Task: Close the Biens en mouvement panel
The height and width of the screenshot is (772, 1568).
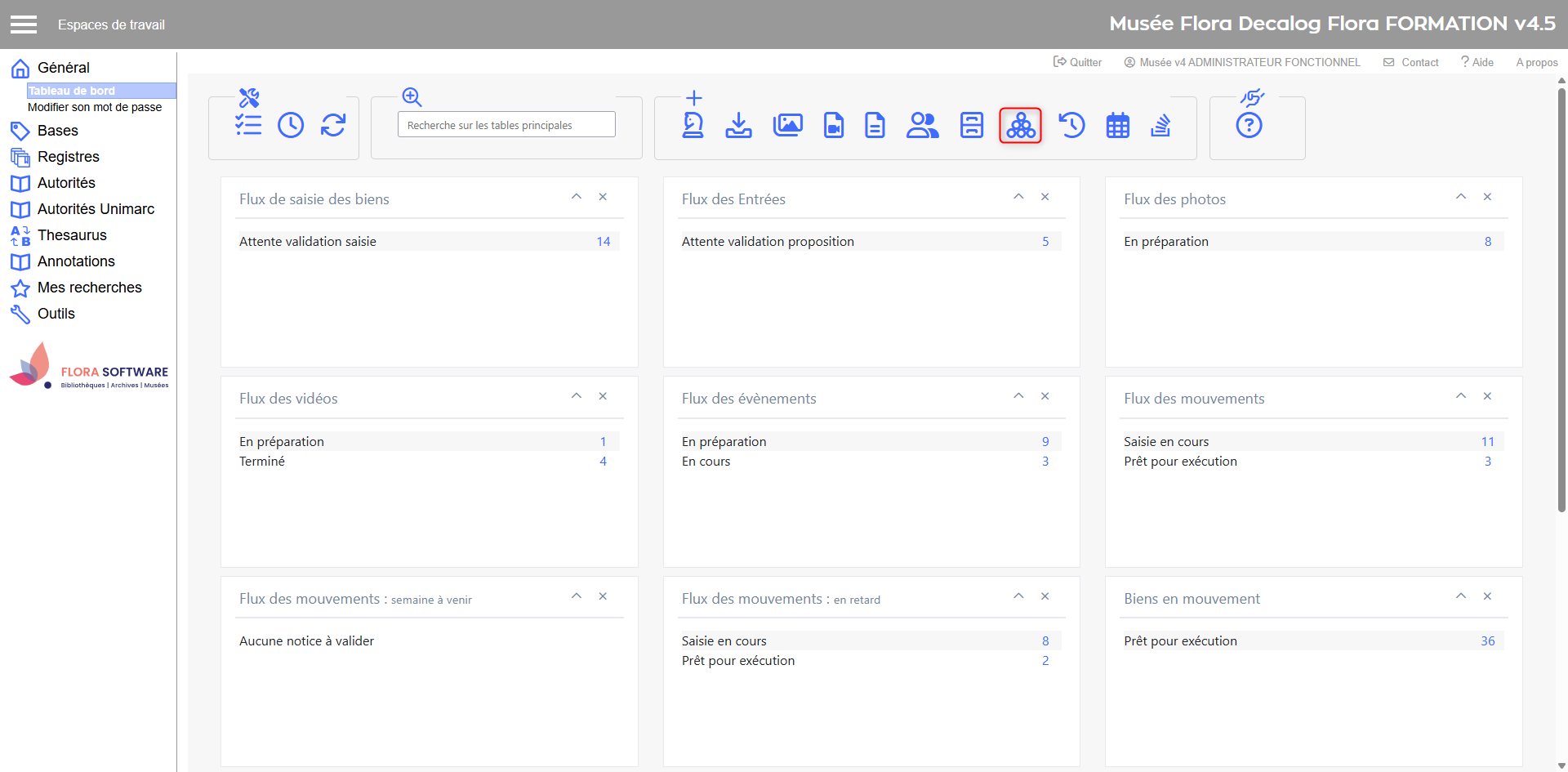Action: pyautogui.click(x=1487, y=596)
